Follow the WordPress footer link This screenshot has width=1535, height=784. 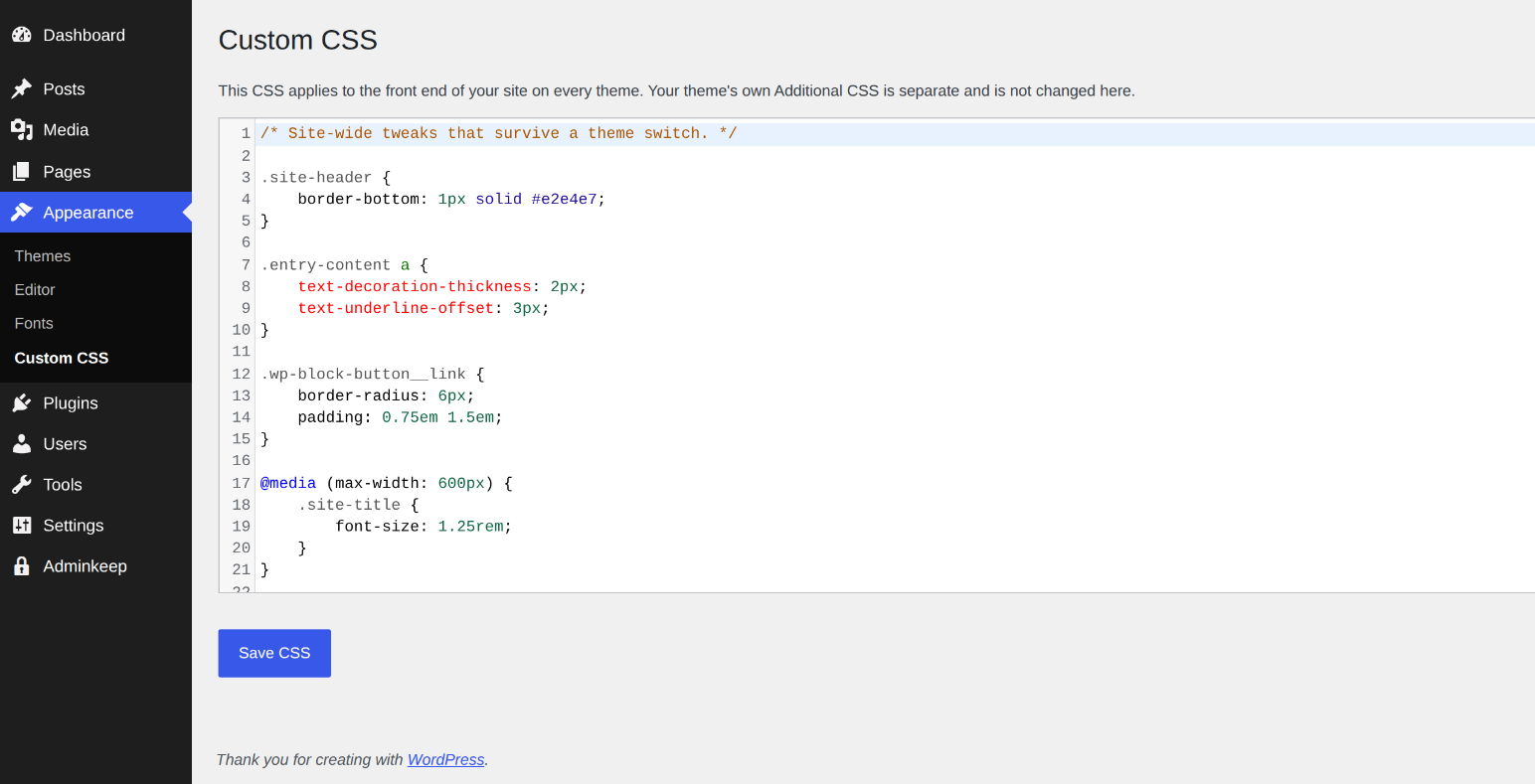[445, 759]
